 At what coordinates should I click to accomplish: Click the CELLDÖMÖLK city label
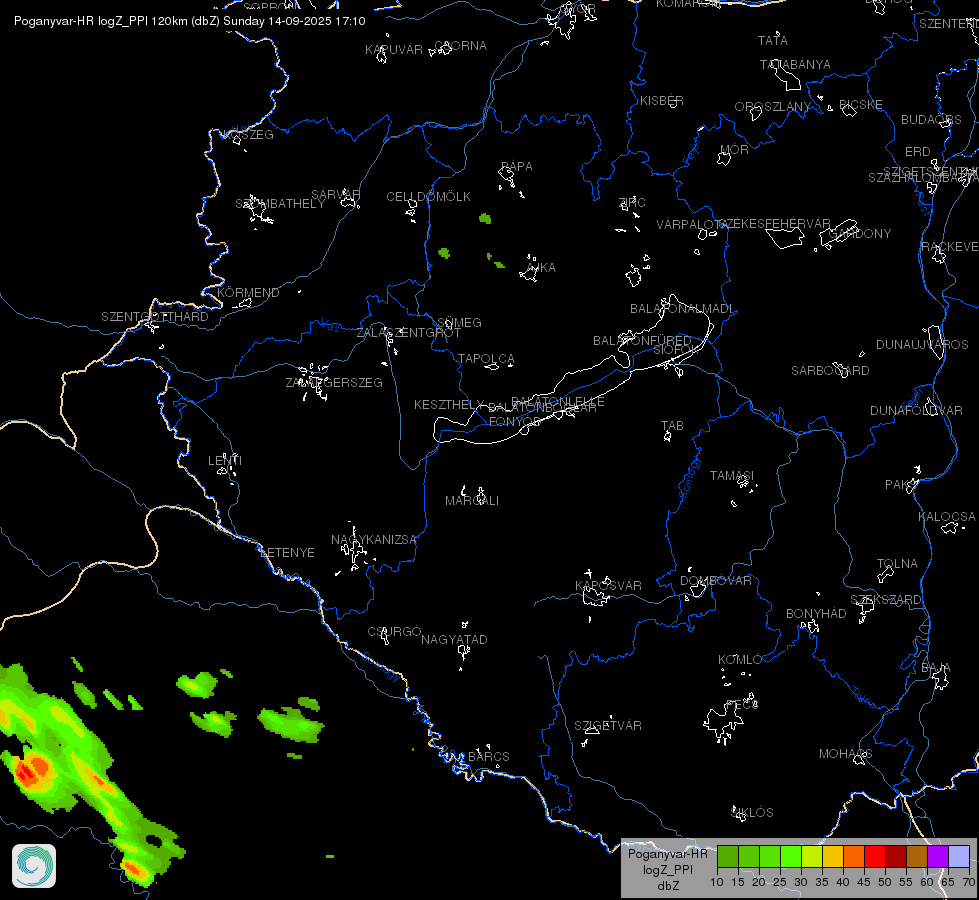coord(428,196)
